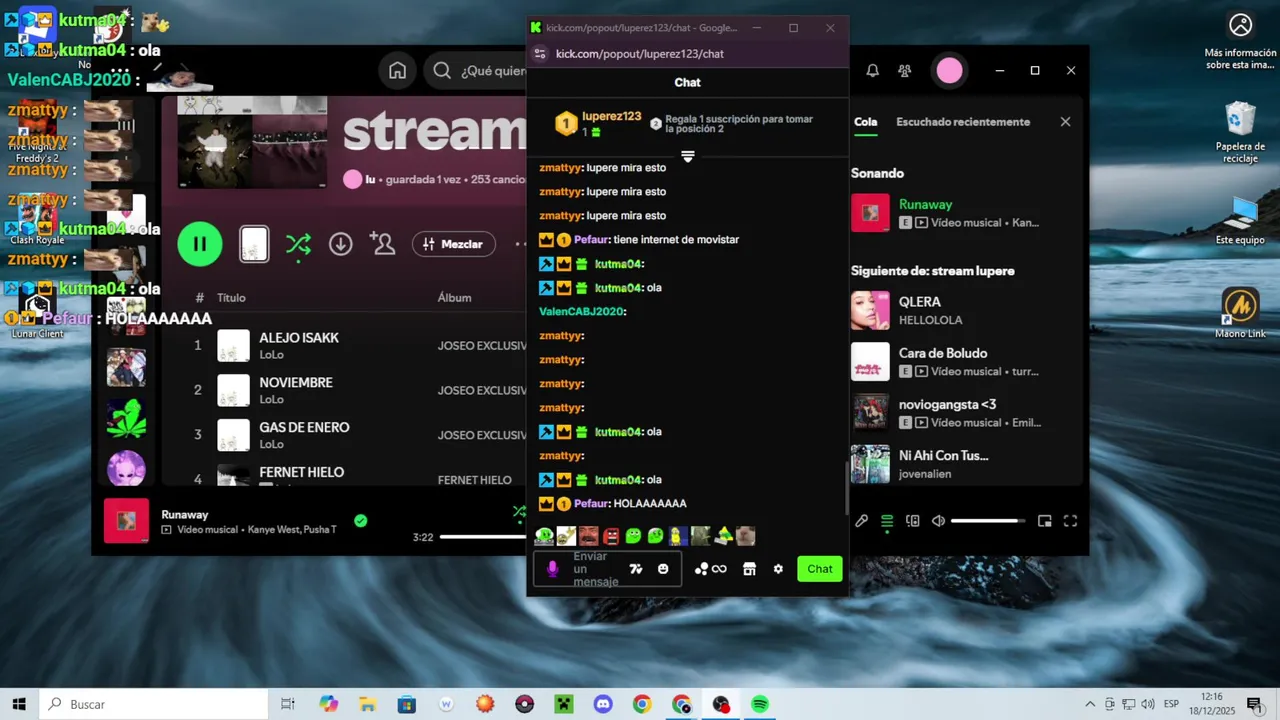Image resolution: width=1280 pixels, height=720 pixels.
Task: Click the download playlist icon
Action: [340, 244]
